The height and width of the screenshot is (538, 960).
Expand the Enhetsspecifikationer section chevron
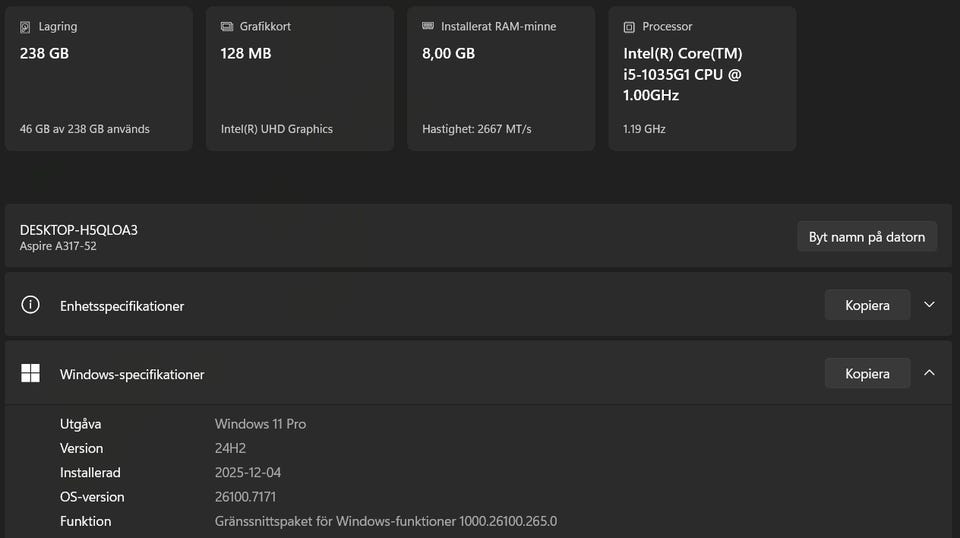(929, 305)
